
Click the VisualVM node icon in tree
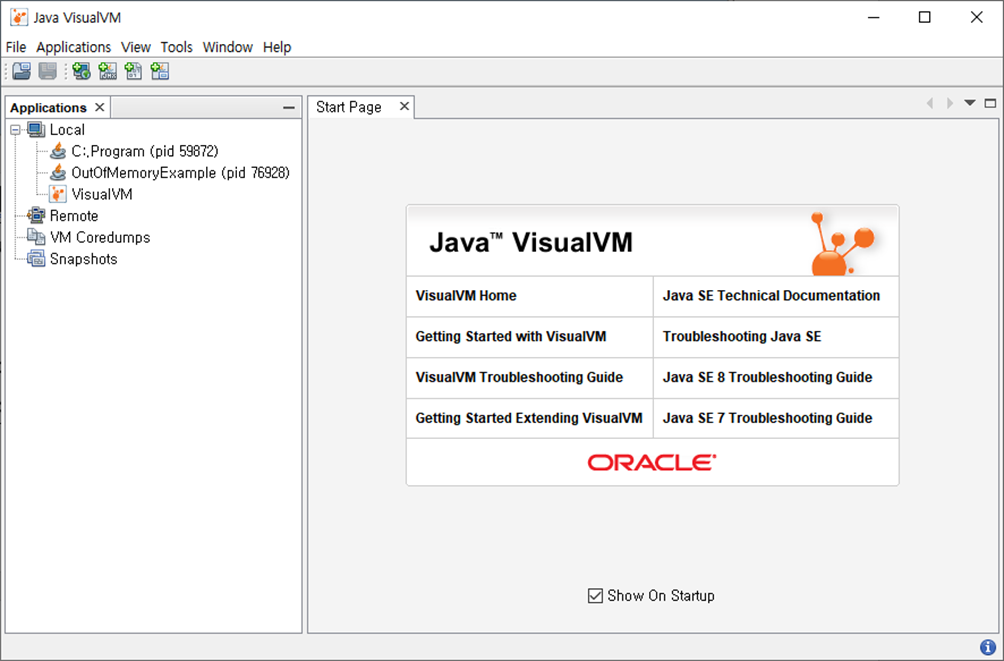[58, 194]
